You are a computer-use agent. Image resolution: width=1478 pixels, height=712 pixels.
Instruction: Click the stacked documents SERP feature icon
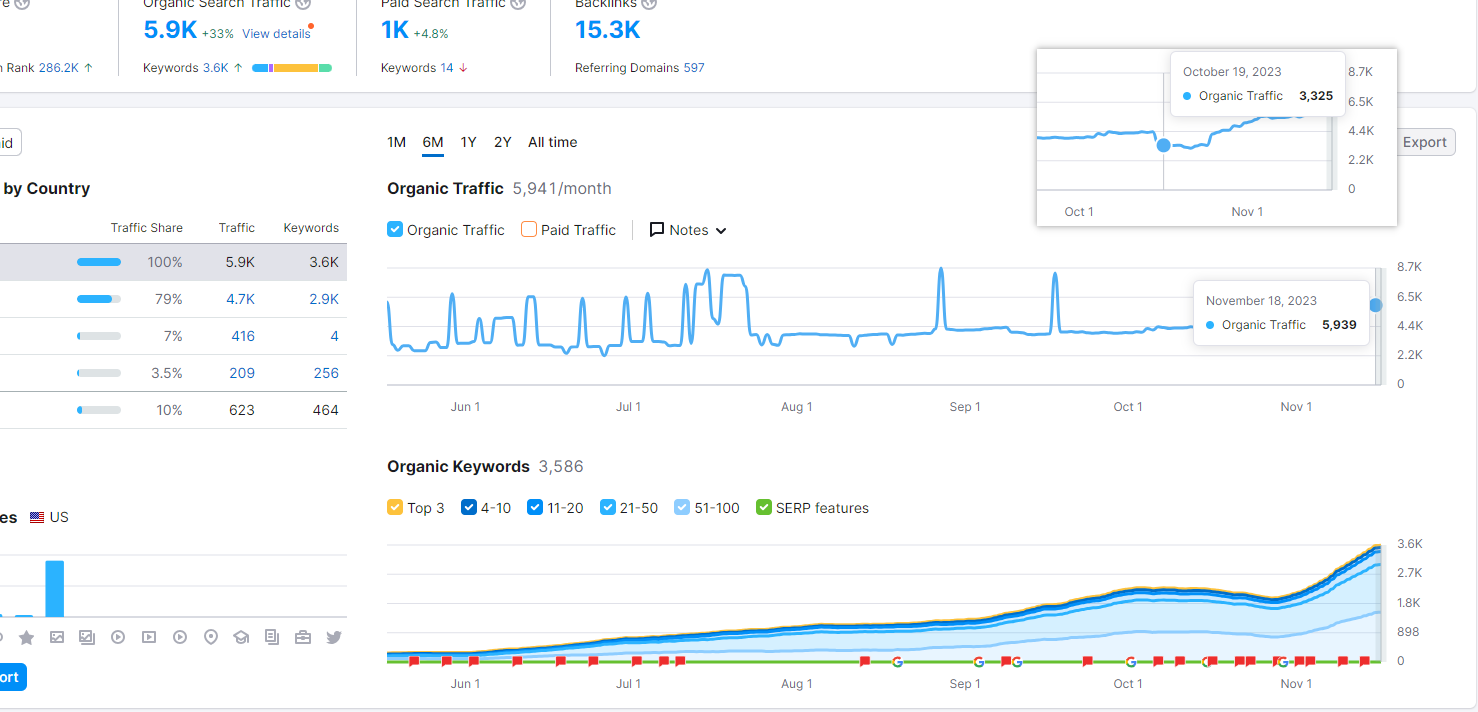(272, 637)
